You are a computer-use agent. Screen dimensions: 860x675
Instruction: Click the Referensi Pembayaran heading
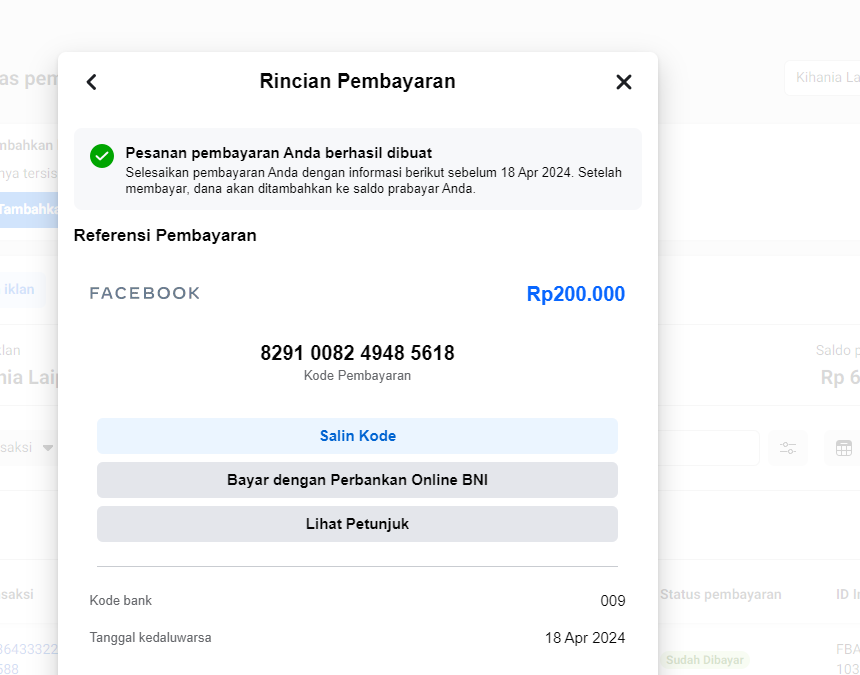pos(165,236)
